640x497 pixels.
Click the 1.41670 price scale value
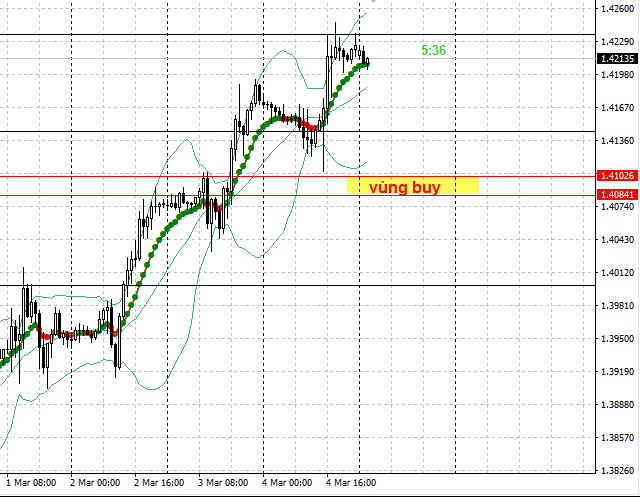tap(618, 108)
